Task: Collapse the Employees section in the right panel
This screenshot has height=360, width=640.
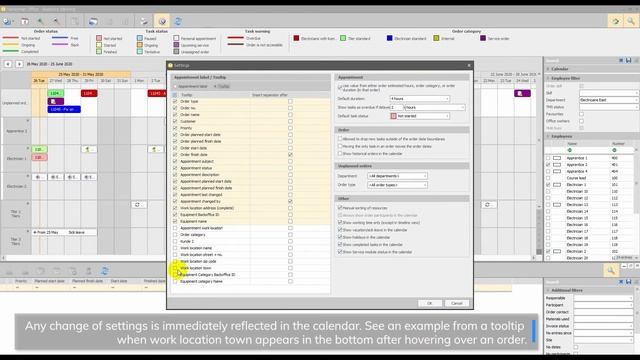Action: point(548,136)
